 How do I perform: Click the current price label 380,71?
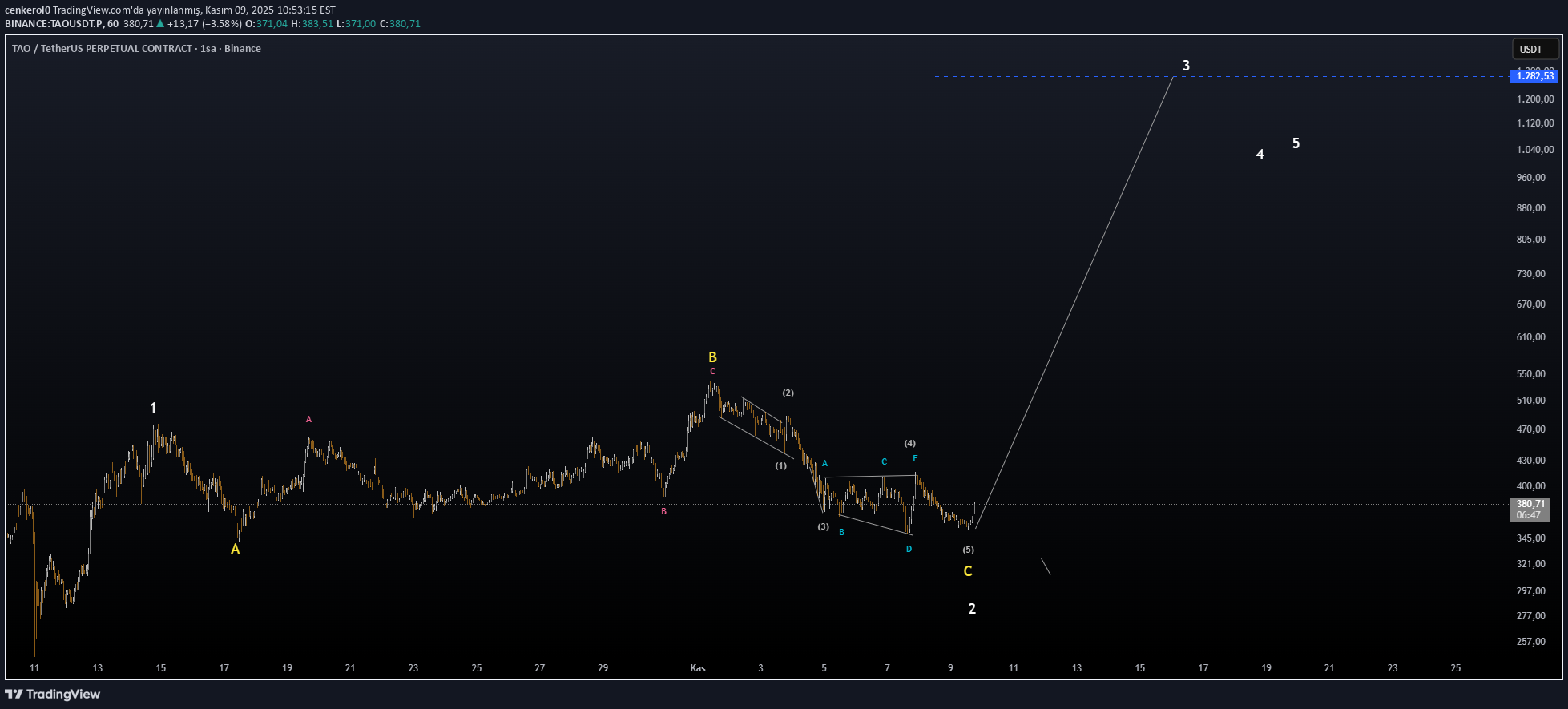click(x=1530, y=505)
